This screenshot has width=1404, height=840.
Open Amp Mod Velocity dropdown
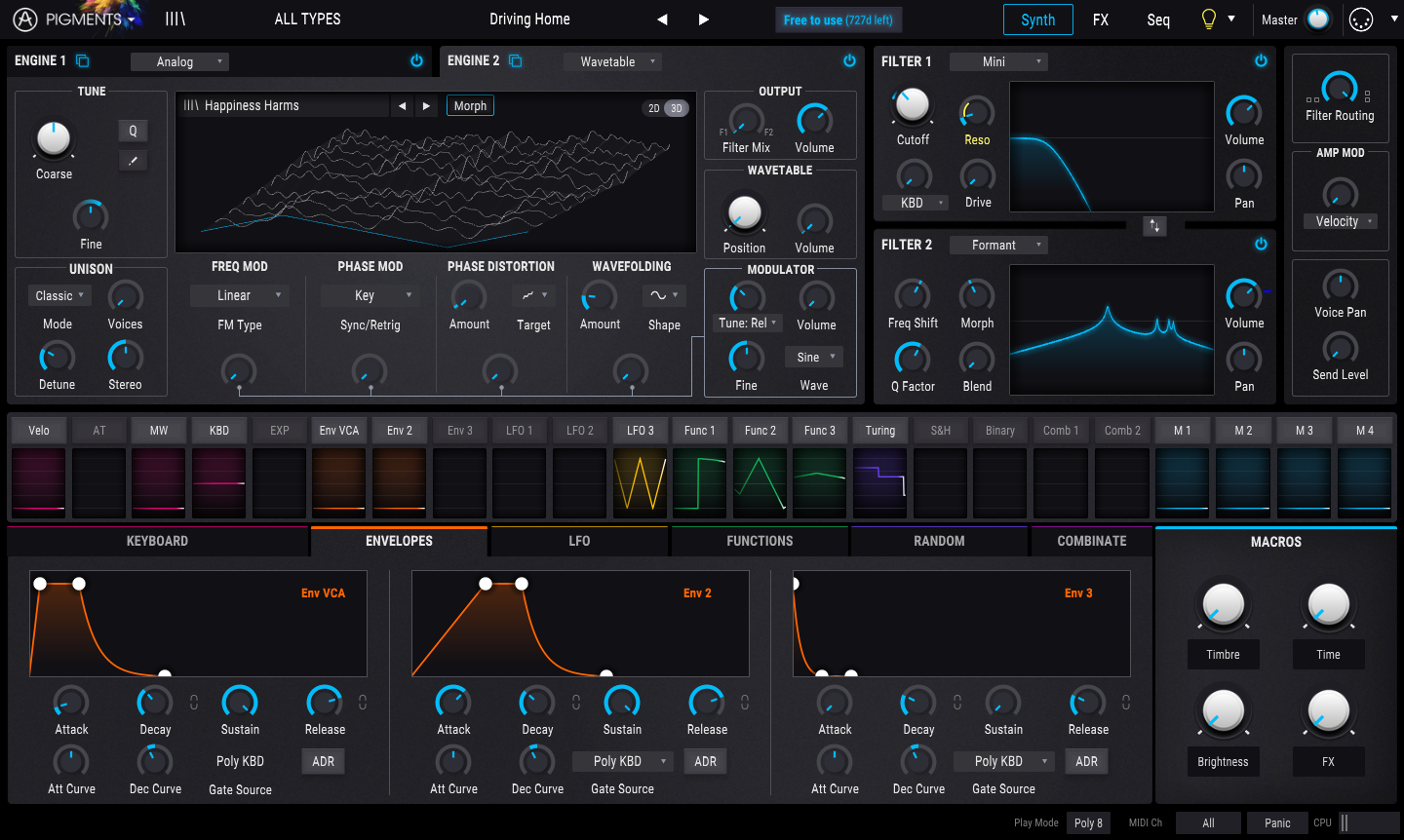click(x=1341, y=221)
